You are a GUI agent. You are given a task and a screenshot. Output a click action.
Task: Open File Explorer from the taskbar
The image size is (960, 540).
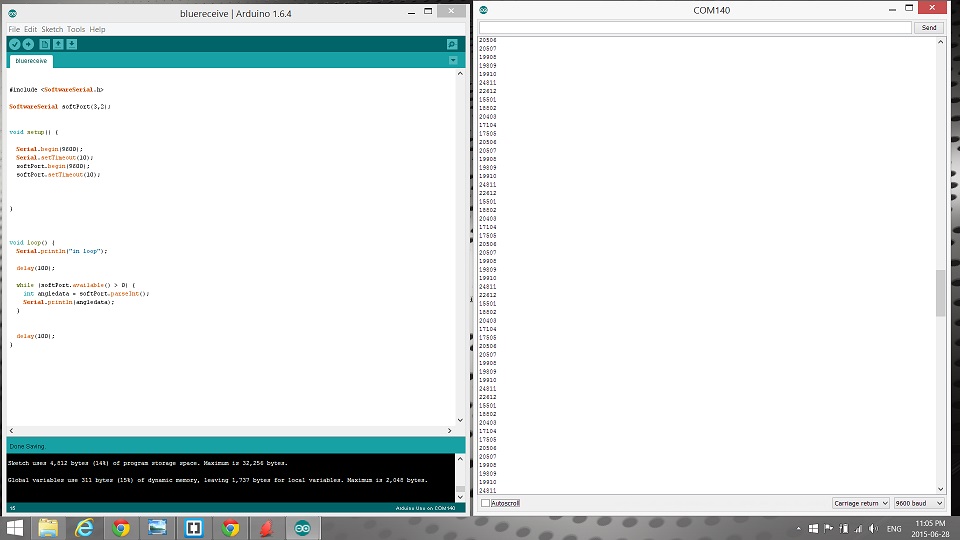click(48, 528)
